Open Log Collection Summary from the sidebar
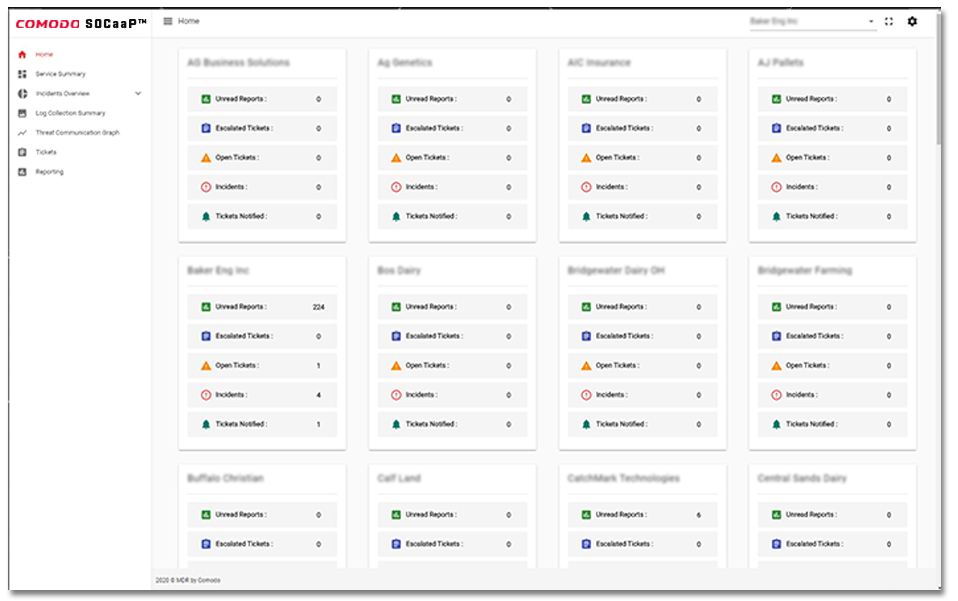This screenshot has width=958, height=601. pos(70,113)
